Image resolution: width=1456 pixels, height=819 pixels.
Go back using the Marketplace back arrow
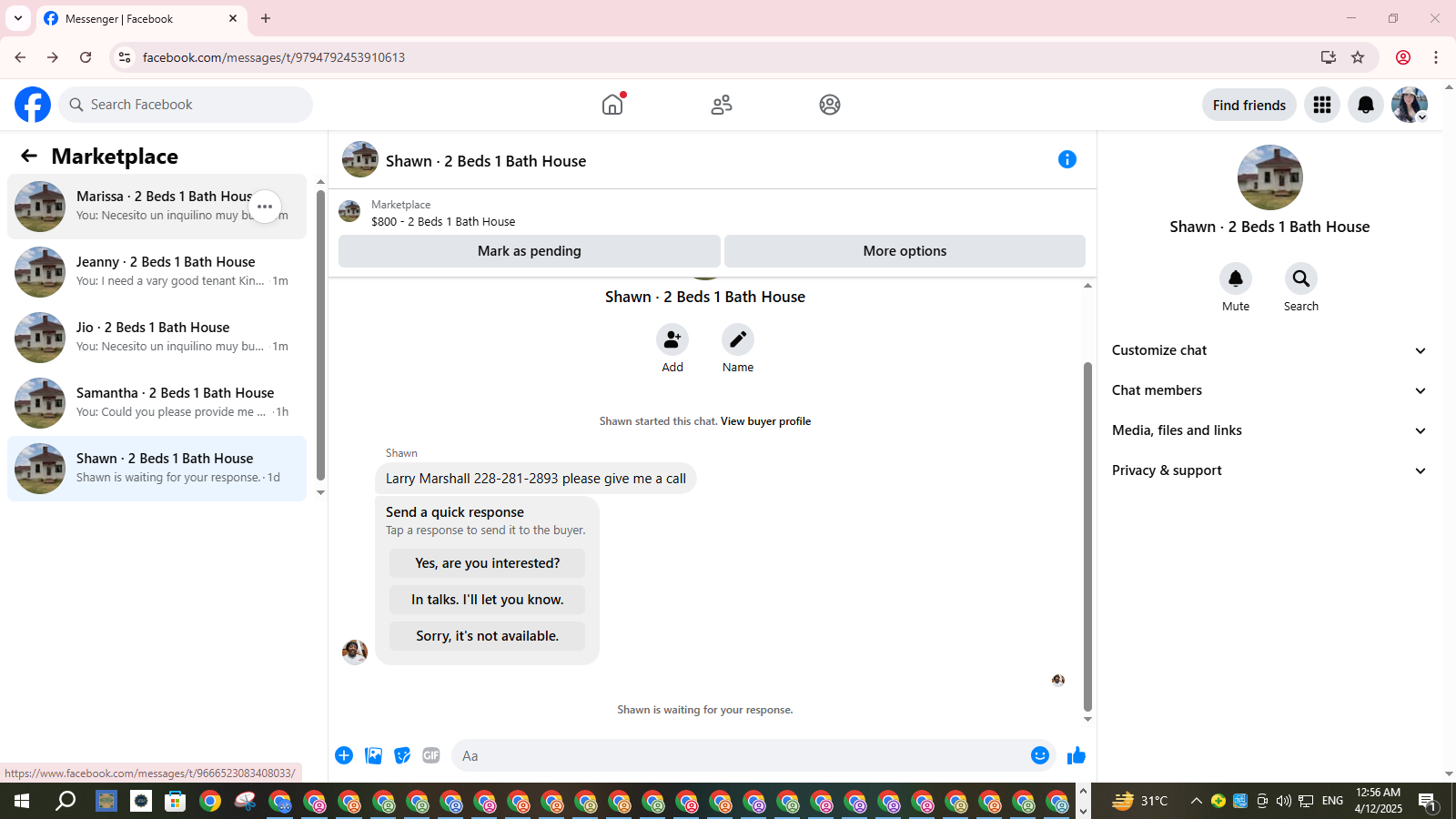29,156
